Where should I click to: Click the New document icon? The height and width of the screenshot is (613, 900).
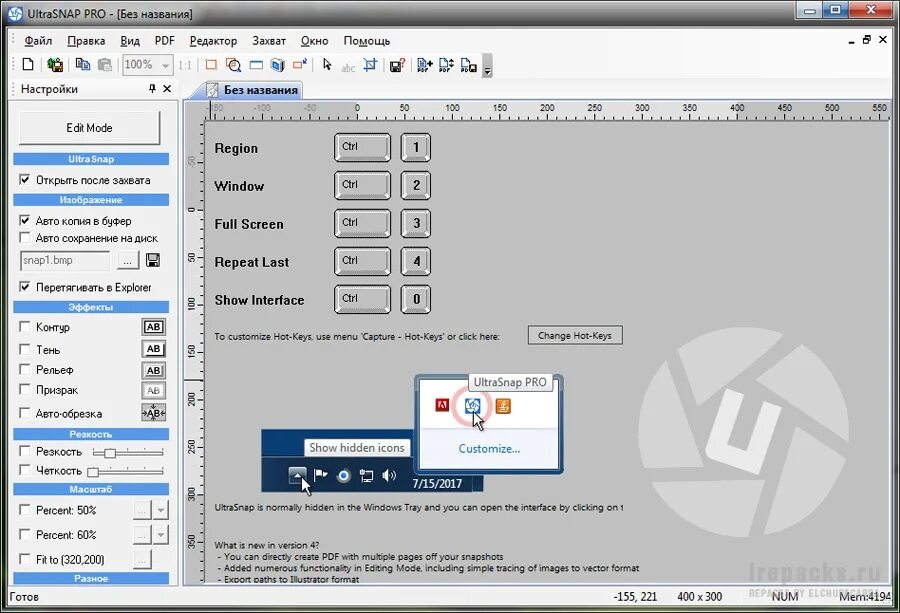click(x=28, y=64)
